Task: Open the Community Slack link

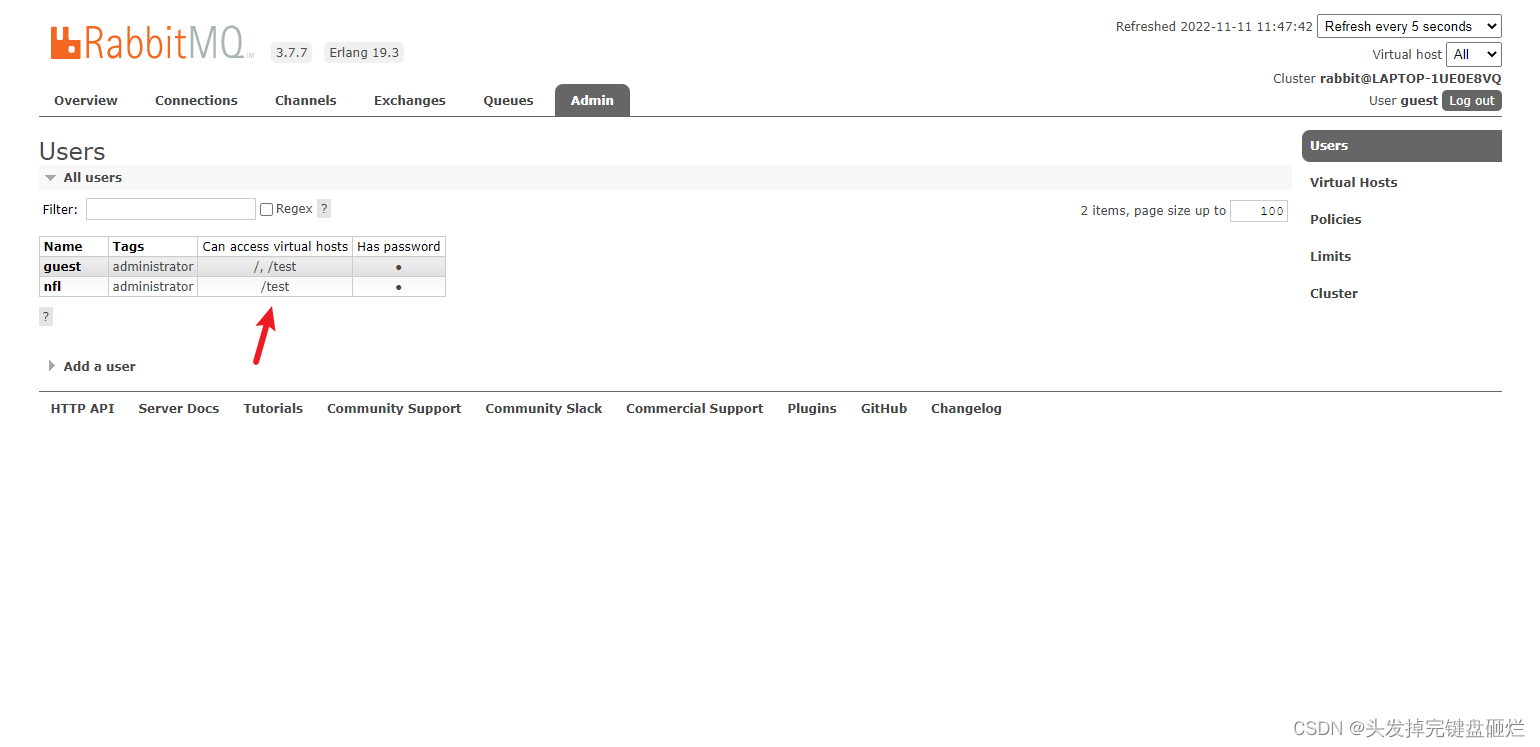Action: point(544,408)
